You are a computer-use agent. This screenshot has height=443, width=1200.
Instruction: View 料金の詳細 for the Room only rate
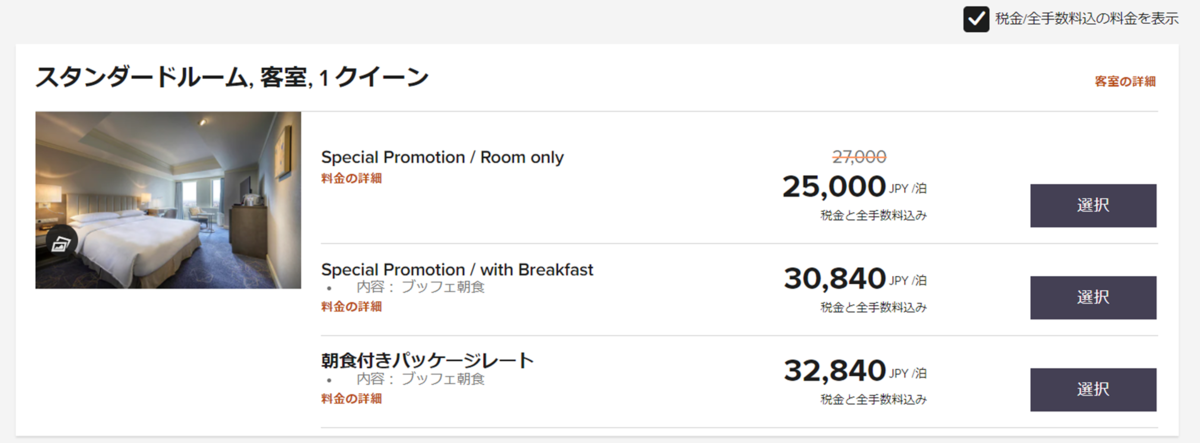tap(351, 179)
